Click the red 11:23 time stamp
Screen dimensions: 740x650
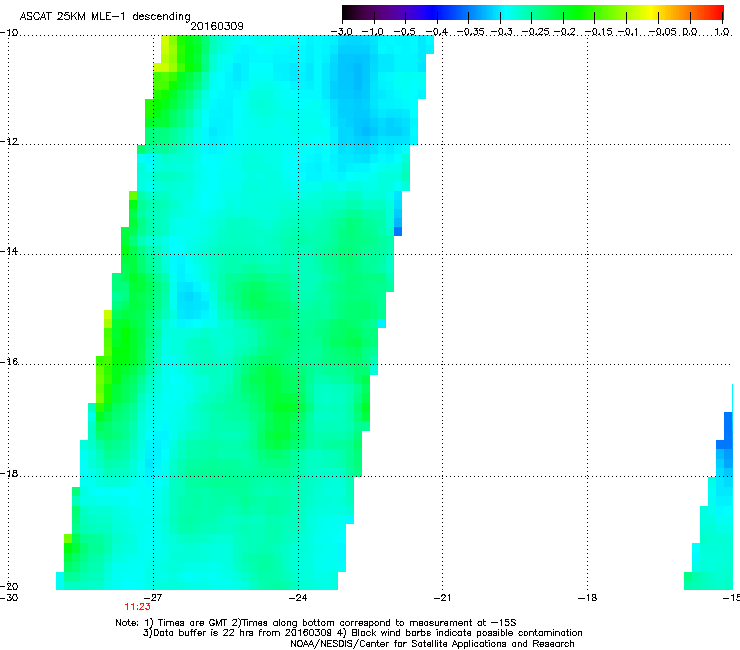click(x=137, y=607)
